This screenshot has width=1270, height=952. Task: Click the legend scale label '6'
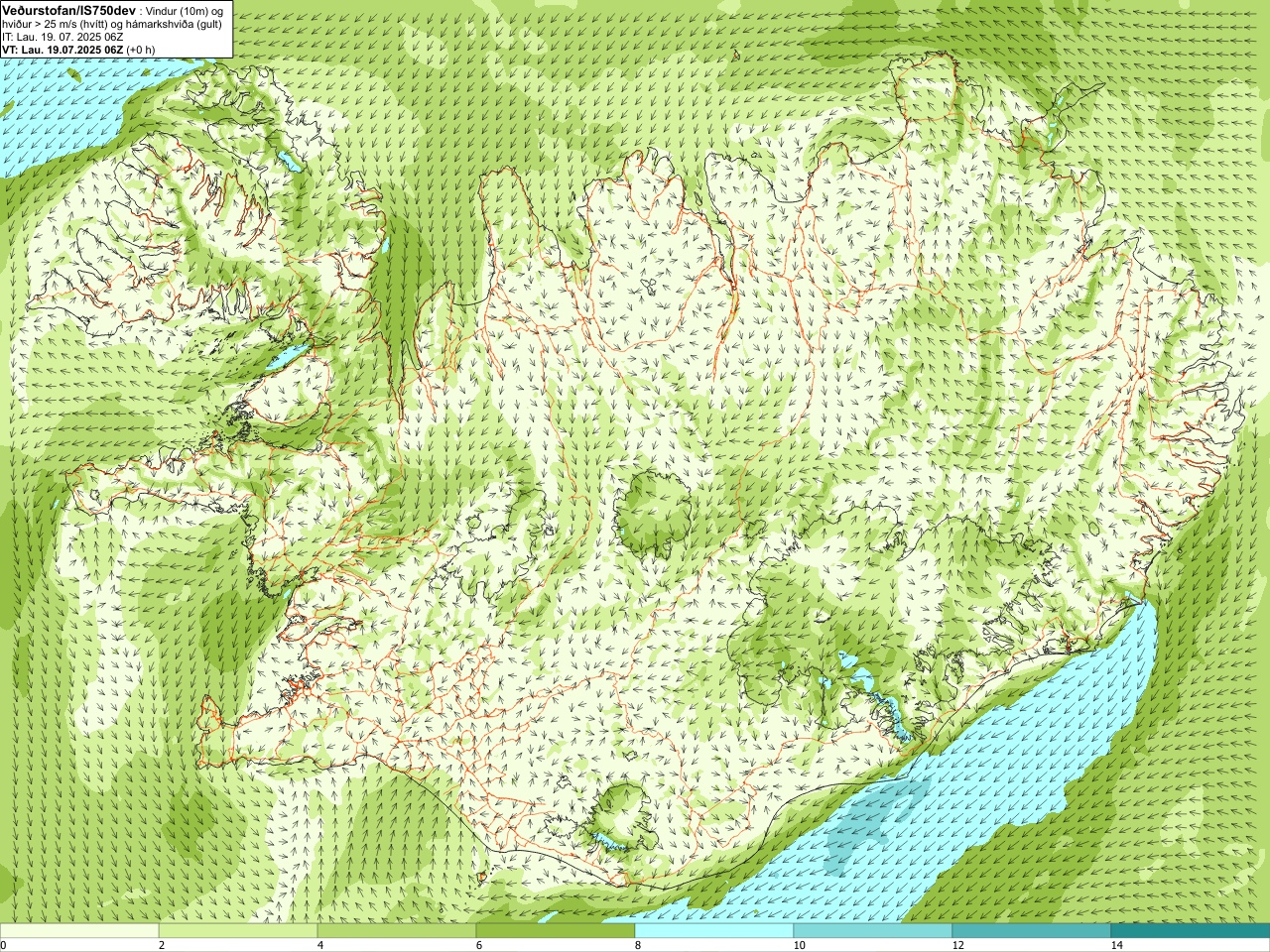[478, 945]
